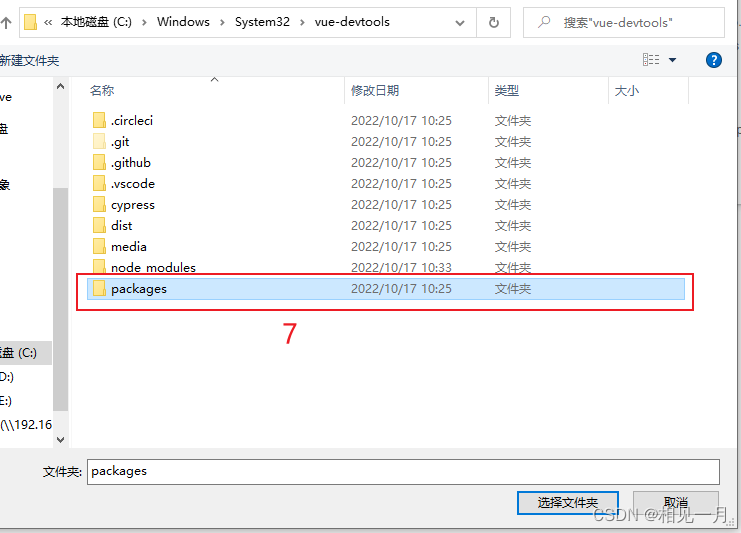Select network location \\192.16 in navigation
The width and height of the screenshot is (741, 533).
[x=26, y=425]
